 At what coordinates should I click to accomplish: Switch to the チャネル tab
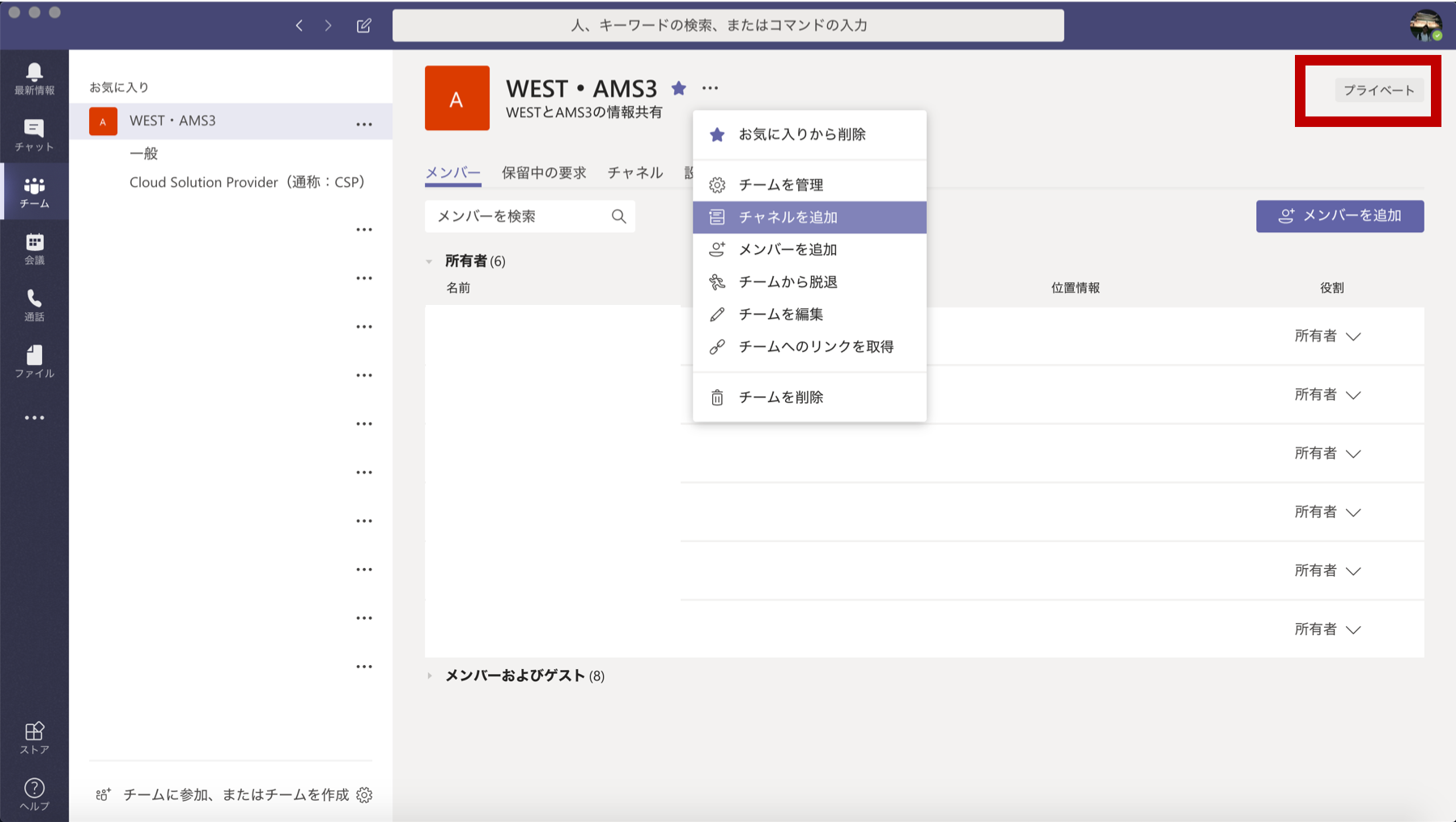[635, 172]
